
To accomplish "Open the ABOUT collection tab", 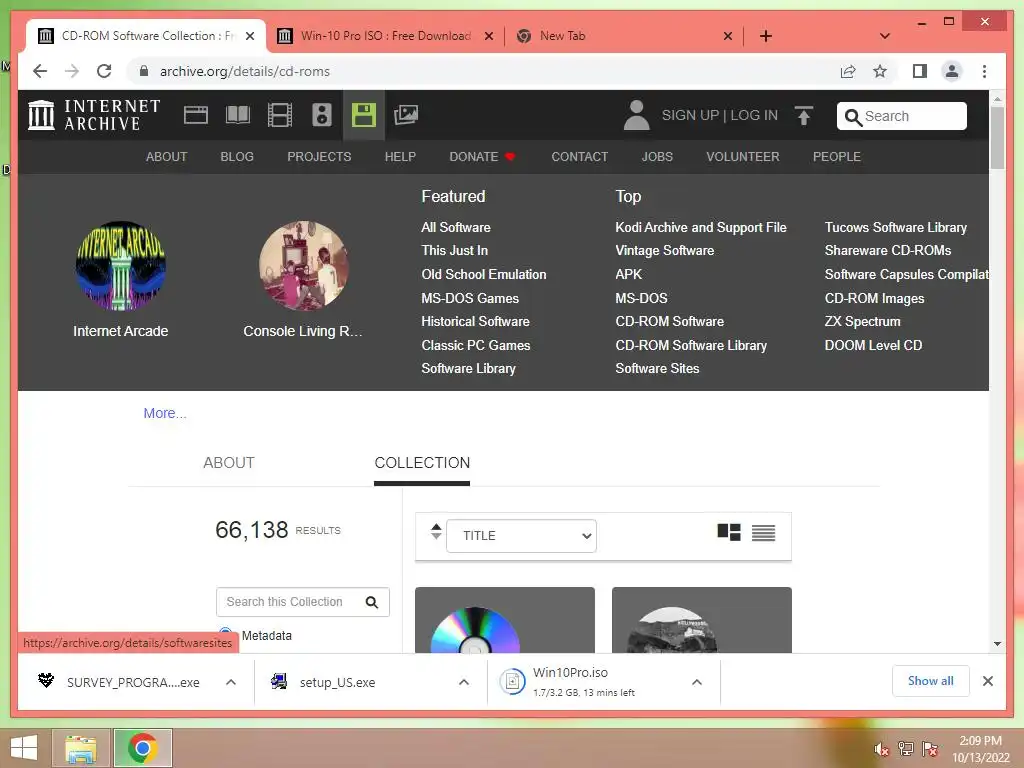I will click(x=229, y=462).
